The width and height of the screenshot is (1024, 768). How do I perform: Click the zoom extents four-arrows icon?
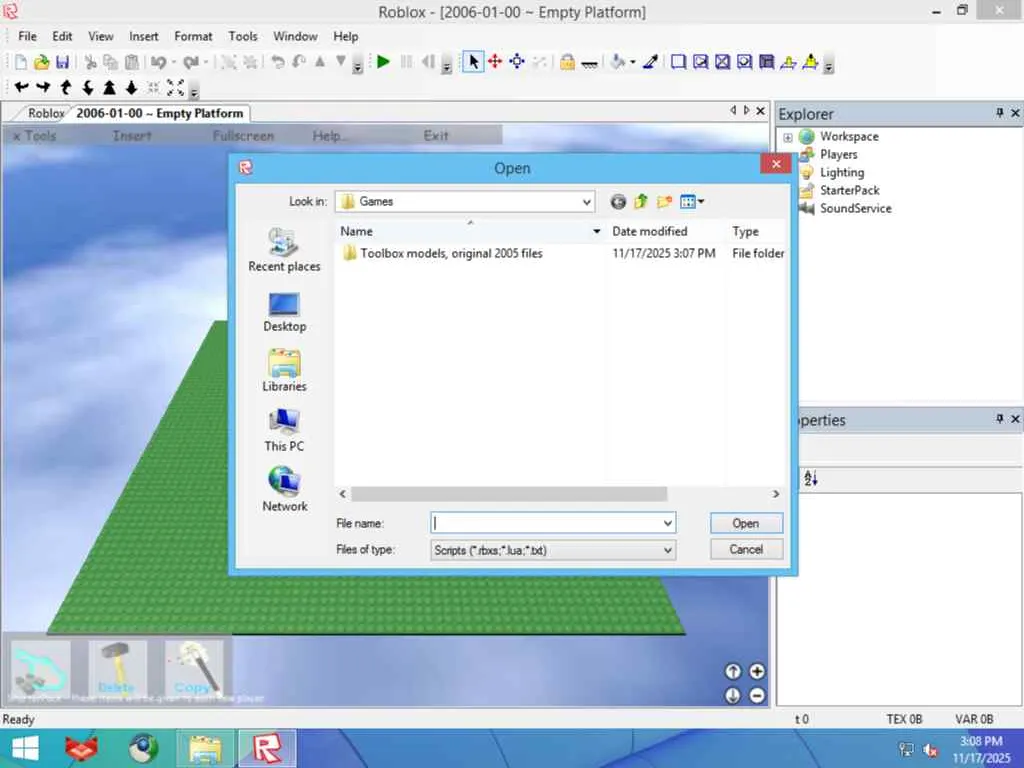(x=175, y=87)
